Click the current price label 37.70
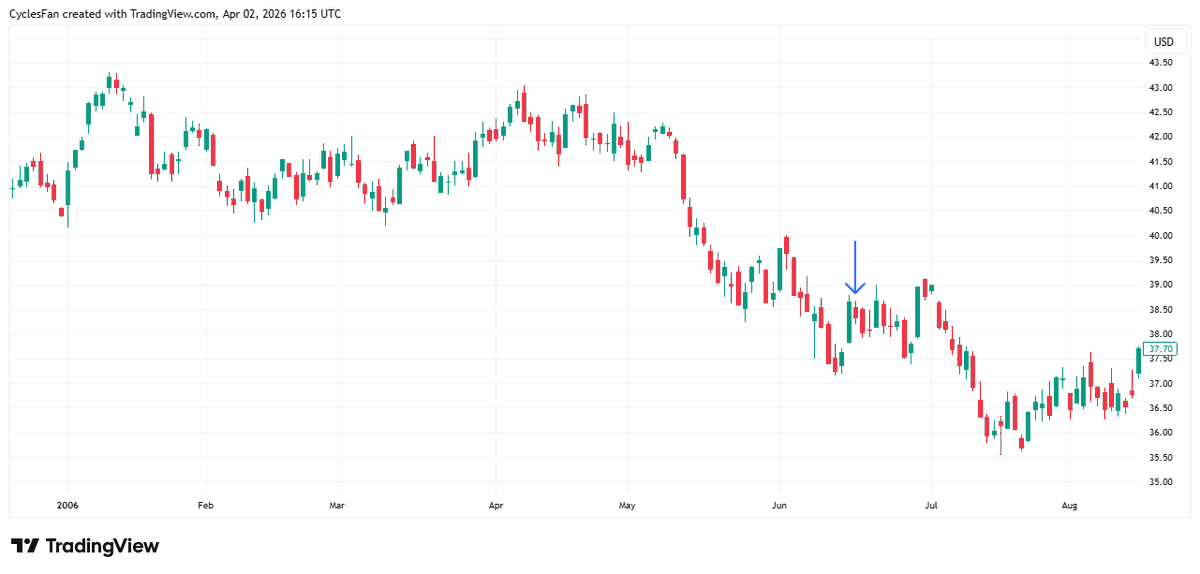Image resolution: width=1200 pixels, height=574 pixels. point(1161,349)
